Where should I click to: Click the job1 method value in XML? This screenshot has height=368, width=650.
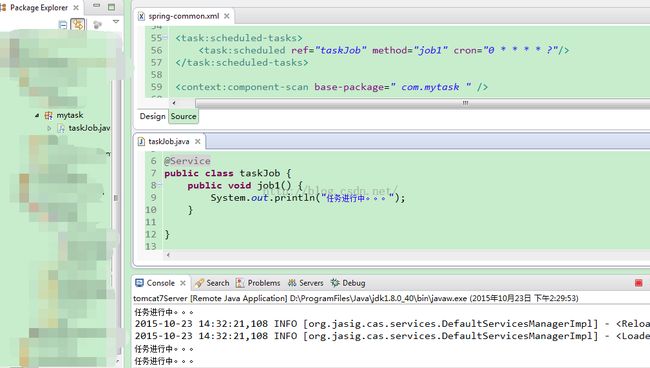click(431, 50)
